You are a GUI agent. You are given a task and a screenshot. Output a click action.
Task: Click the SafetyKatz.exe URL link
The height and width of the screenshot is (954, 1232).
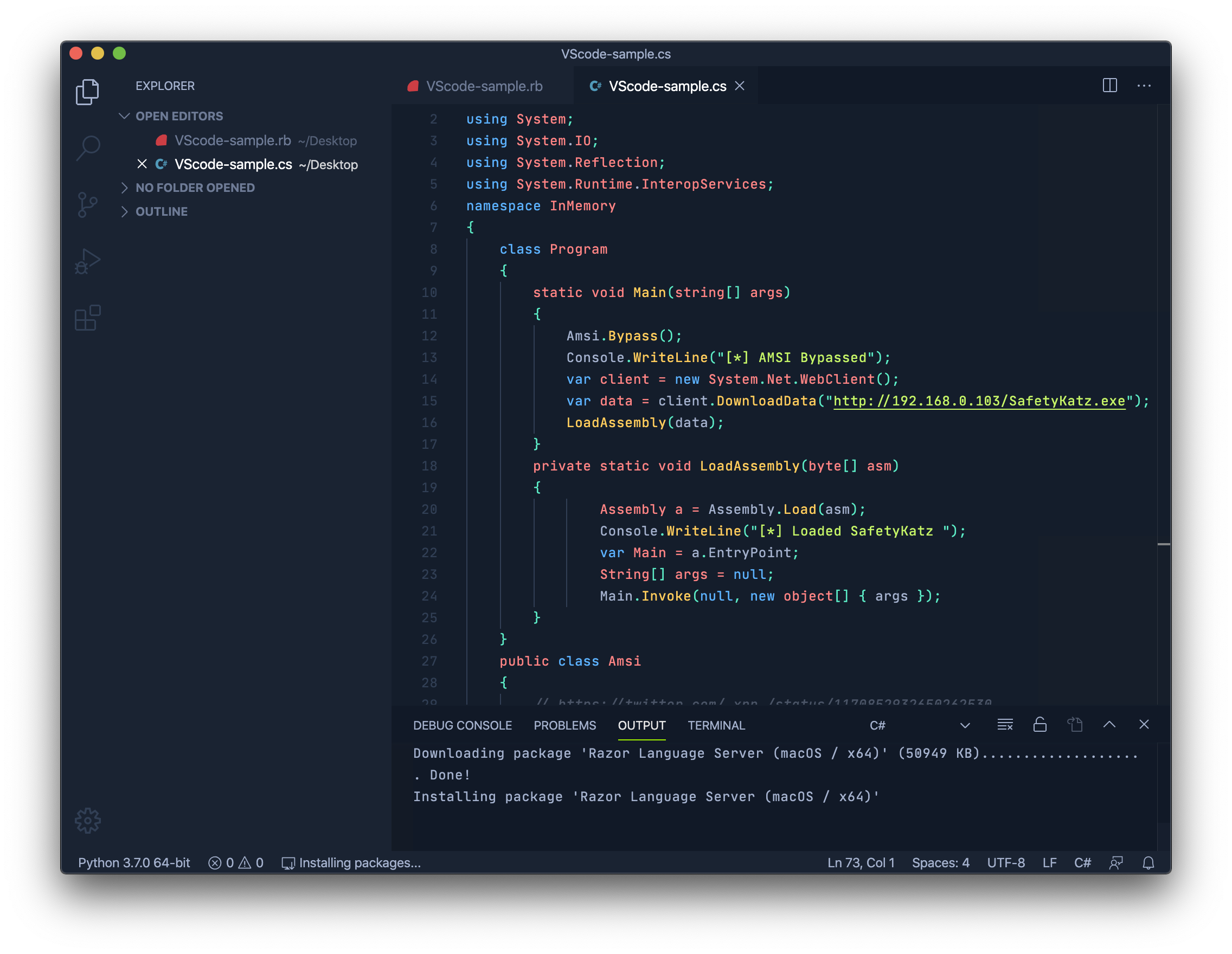click(x=979, y=401)
